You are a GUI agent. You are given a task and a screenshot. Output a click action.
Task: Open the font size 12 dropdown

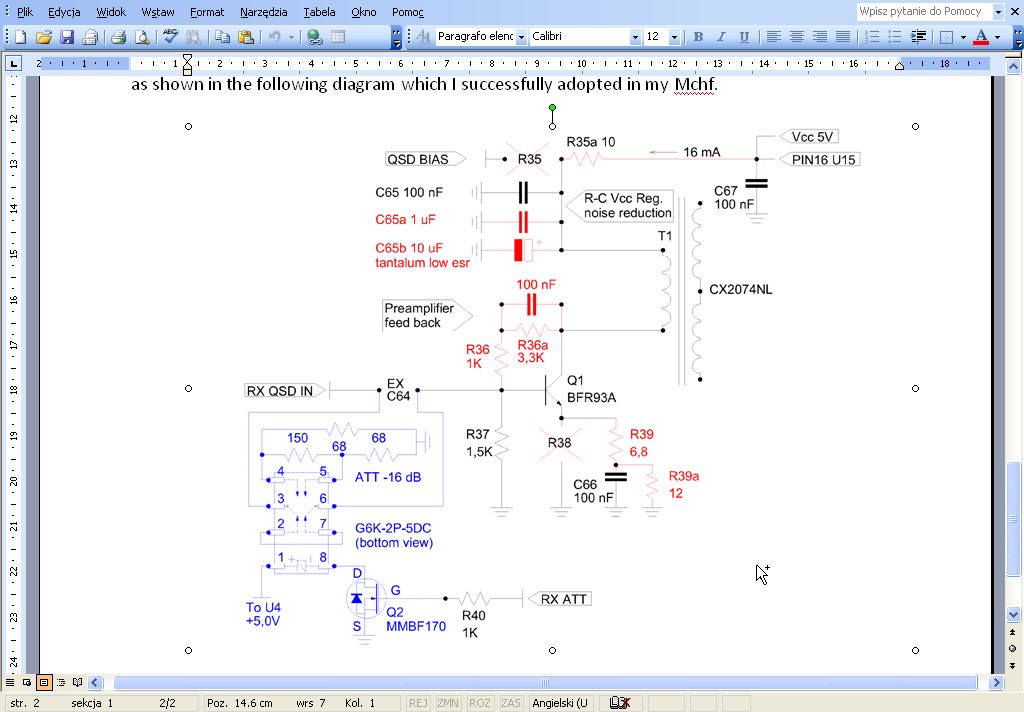(674, 37)
